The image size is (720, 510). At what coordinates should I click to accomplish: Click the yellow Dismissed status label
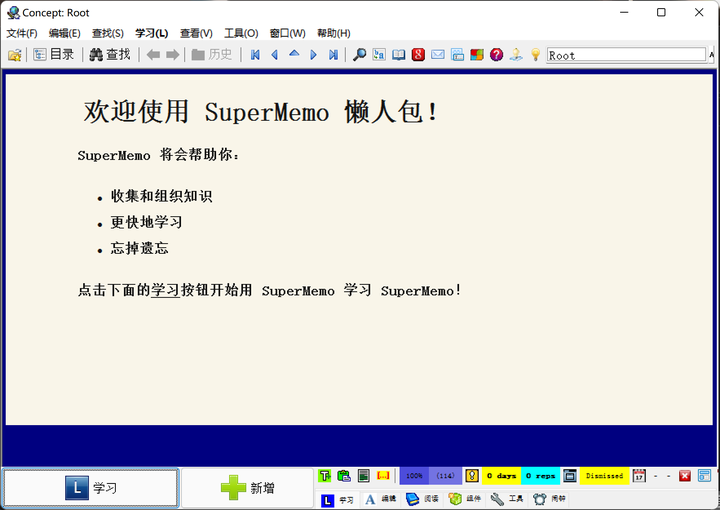click(x=604, y=476)
